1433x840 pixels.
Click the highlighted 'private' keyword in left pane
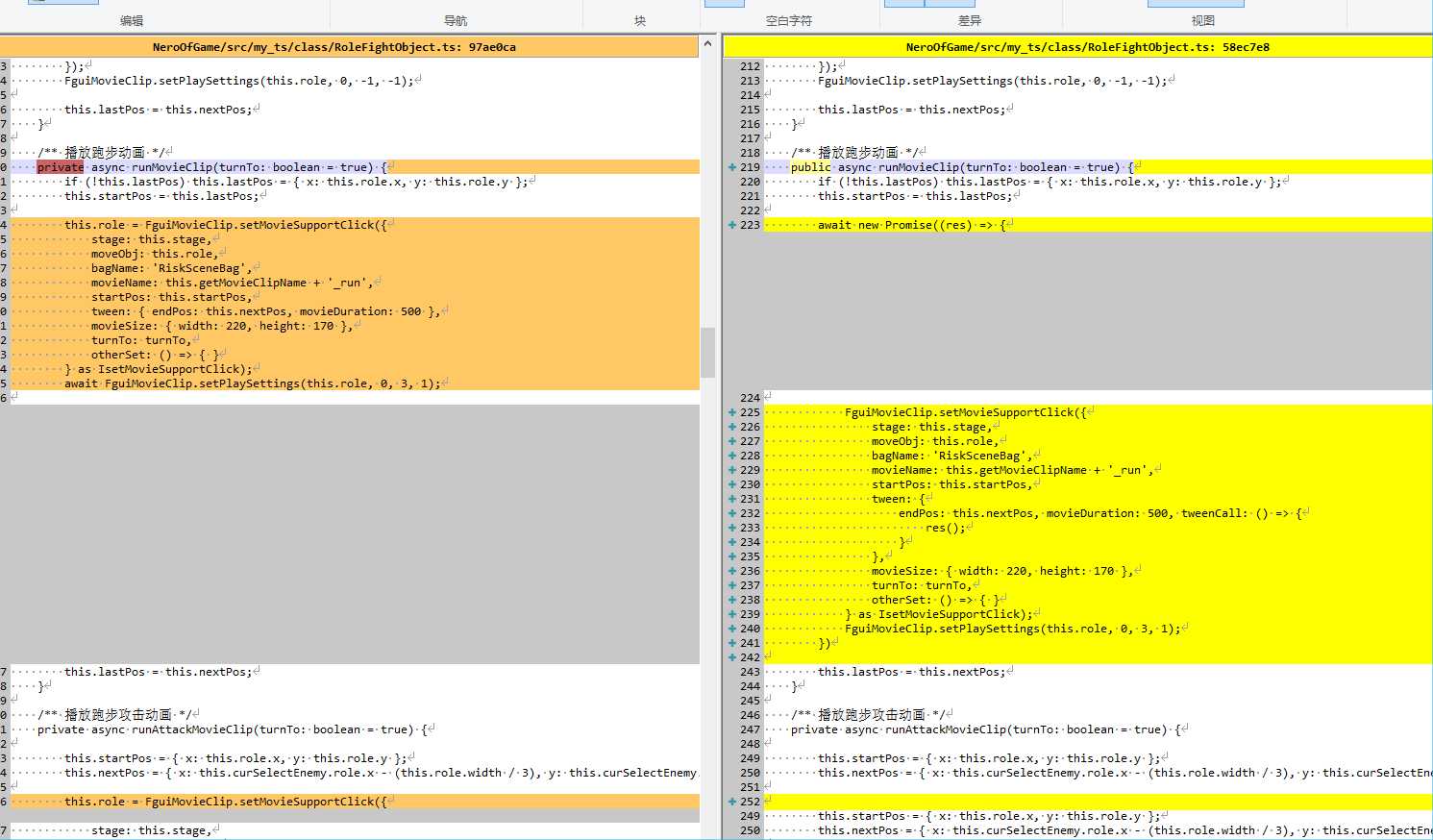[x=61, y=167]
